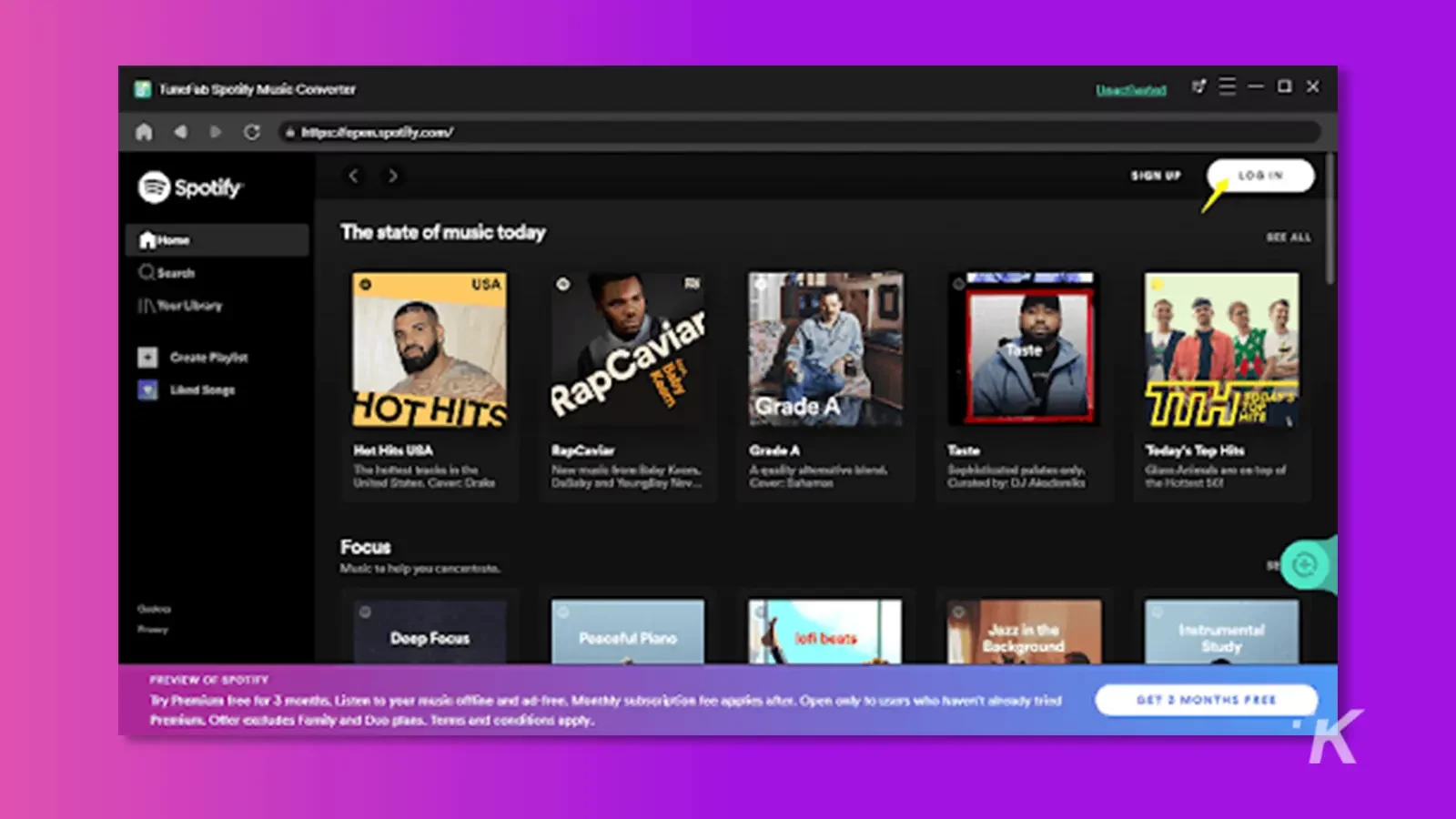Click the Grade A title text
Image resolution: width=1456 pixels, height=819 pixels.
(x=774, y=450)
